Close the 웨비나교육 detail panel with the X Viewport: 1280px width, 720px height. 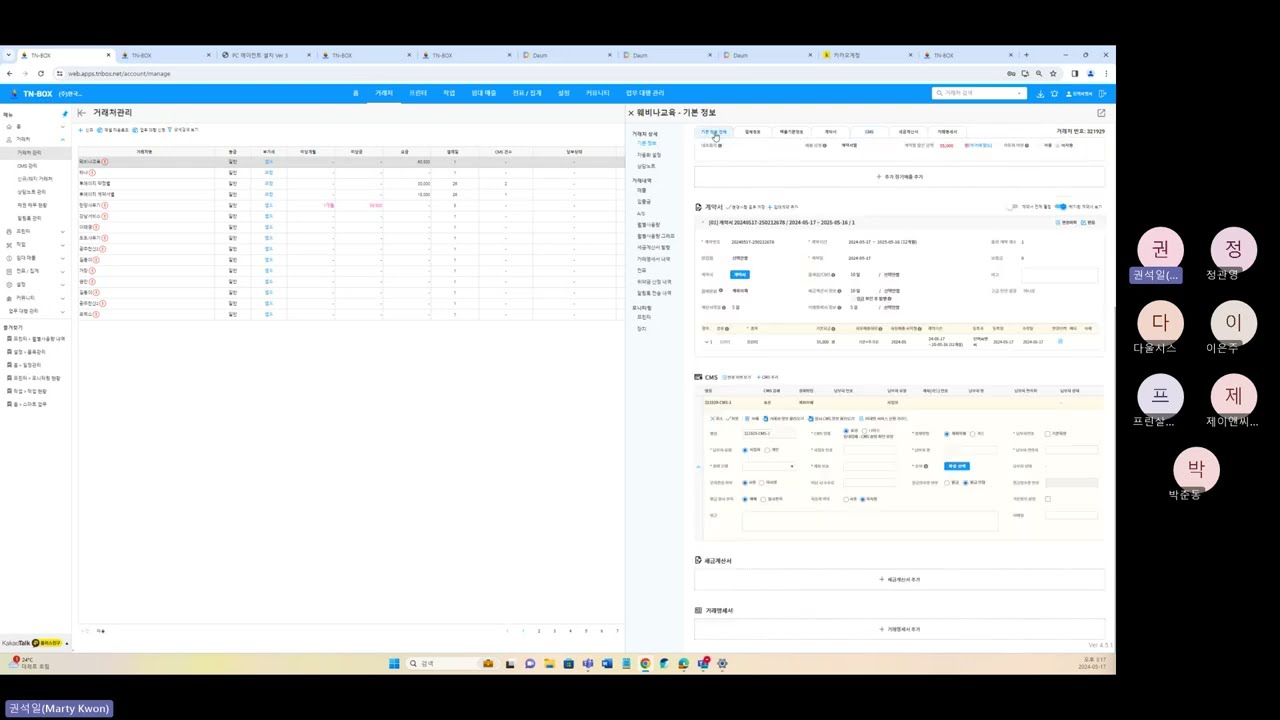631,113
